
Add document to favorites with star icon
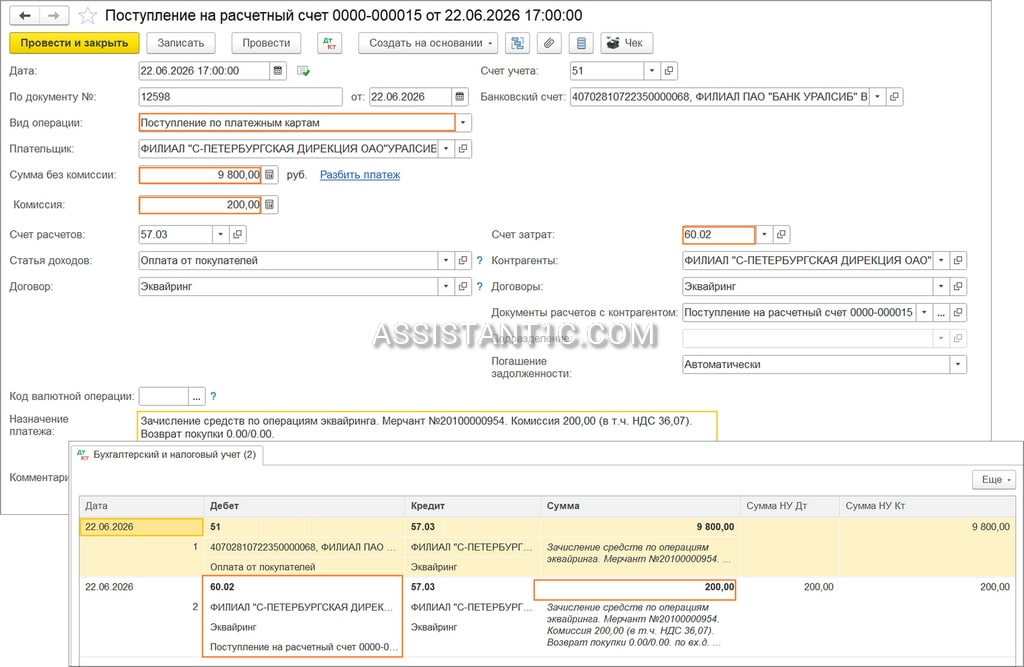point(88,16)
